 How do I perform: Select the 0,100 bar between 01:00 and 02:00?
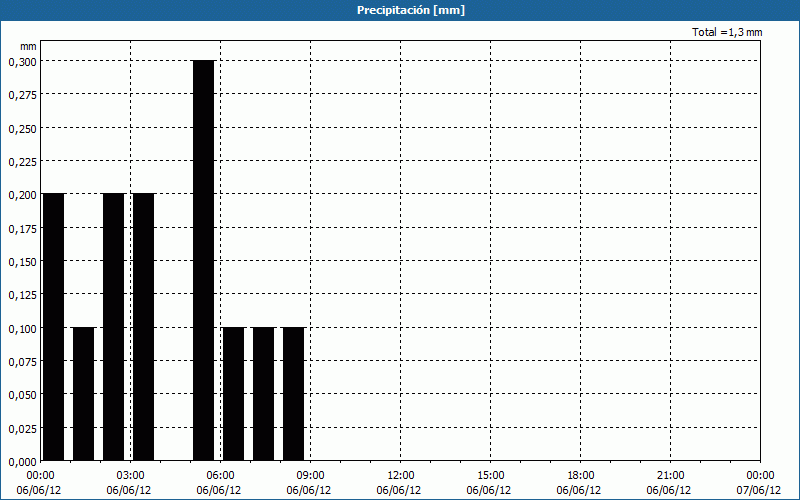(84, 394)
